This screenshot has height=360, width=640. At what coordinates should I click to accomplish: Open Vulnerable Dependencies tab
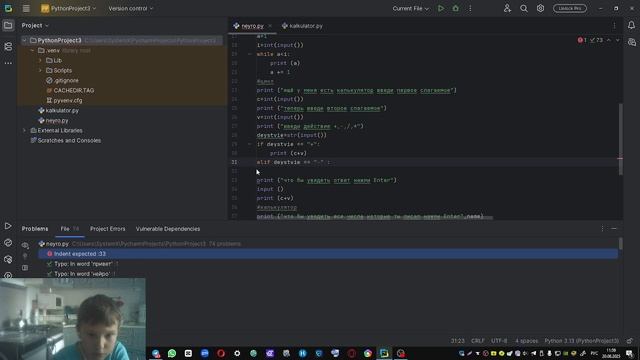(x=168, y=229)
